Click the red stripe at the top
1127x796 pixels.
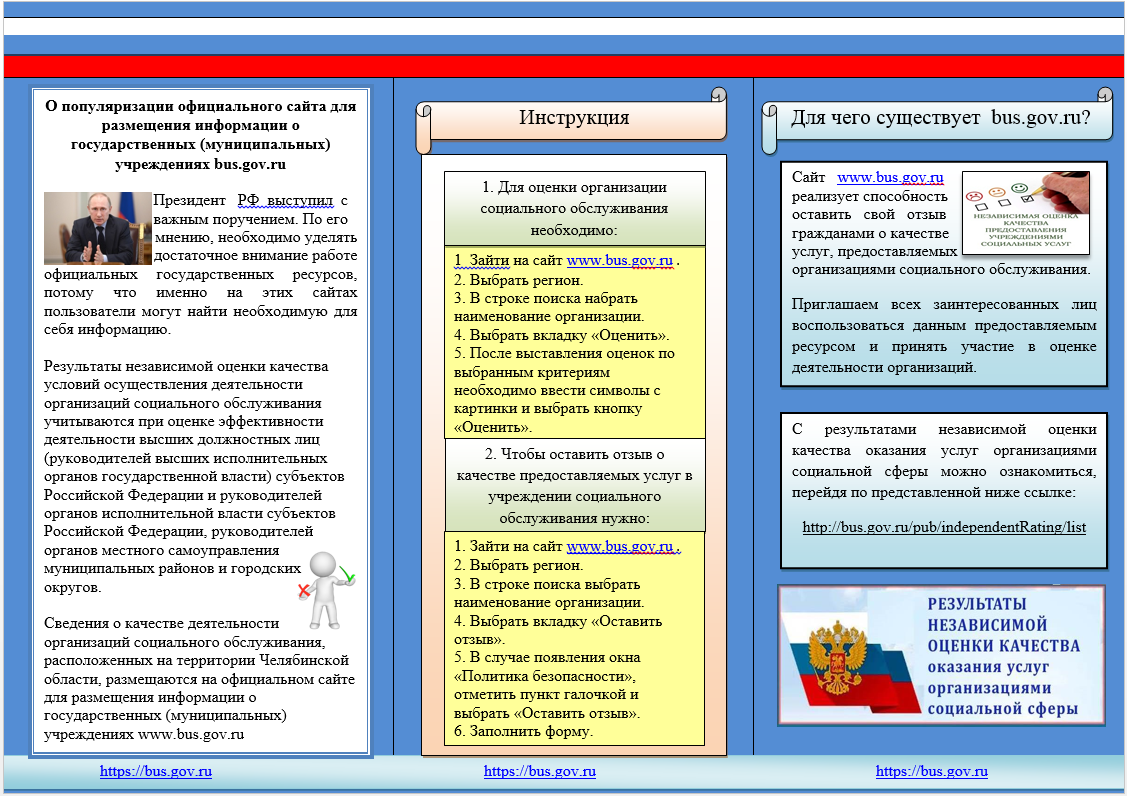pyautogui.click(x=563, y=66)
